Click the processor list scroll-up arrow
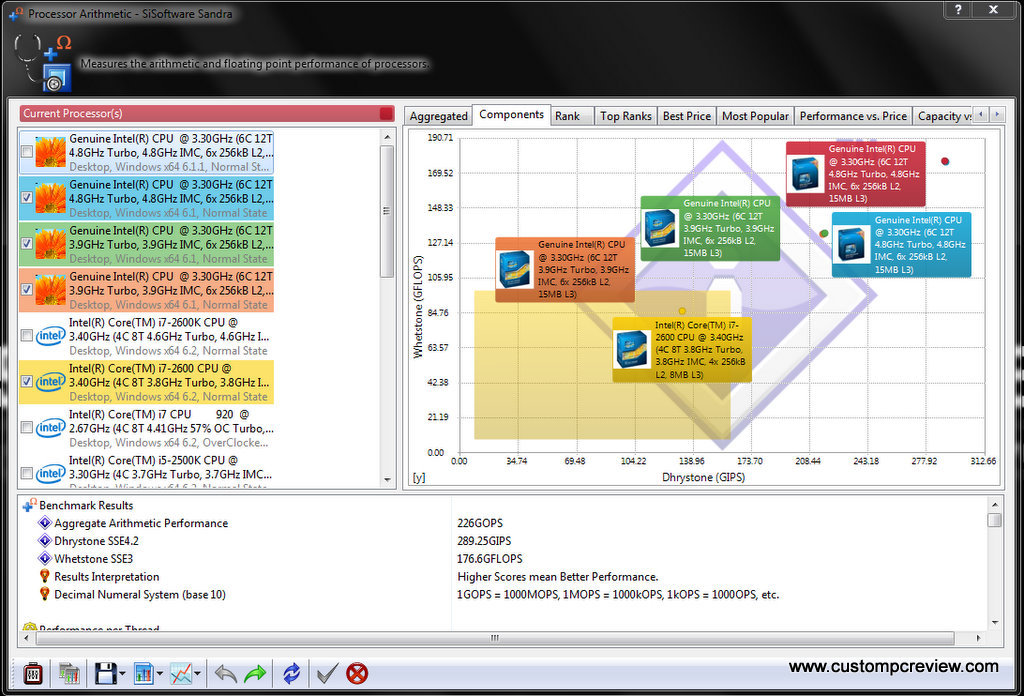This screenshot has width=1024, height=696. click(x=387, y=137)
